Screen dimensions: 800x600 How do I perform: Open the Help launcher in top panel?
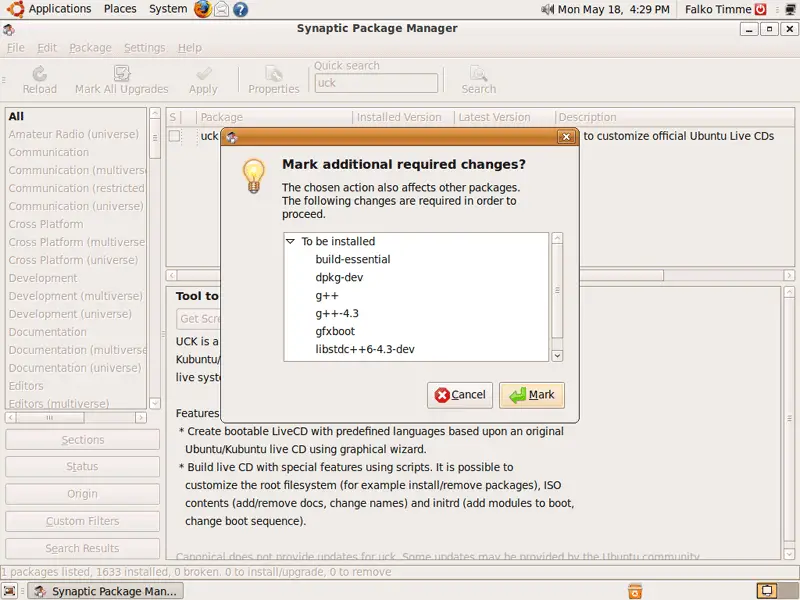pyautogui.click(x=240, y=9)
